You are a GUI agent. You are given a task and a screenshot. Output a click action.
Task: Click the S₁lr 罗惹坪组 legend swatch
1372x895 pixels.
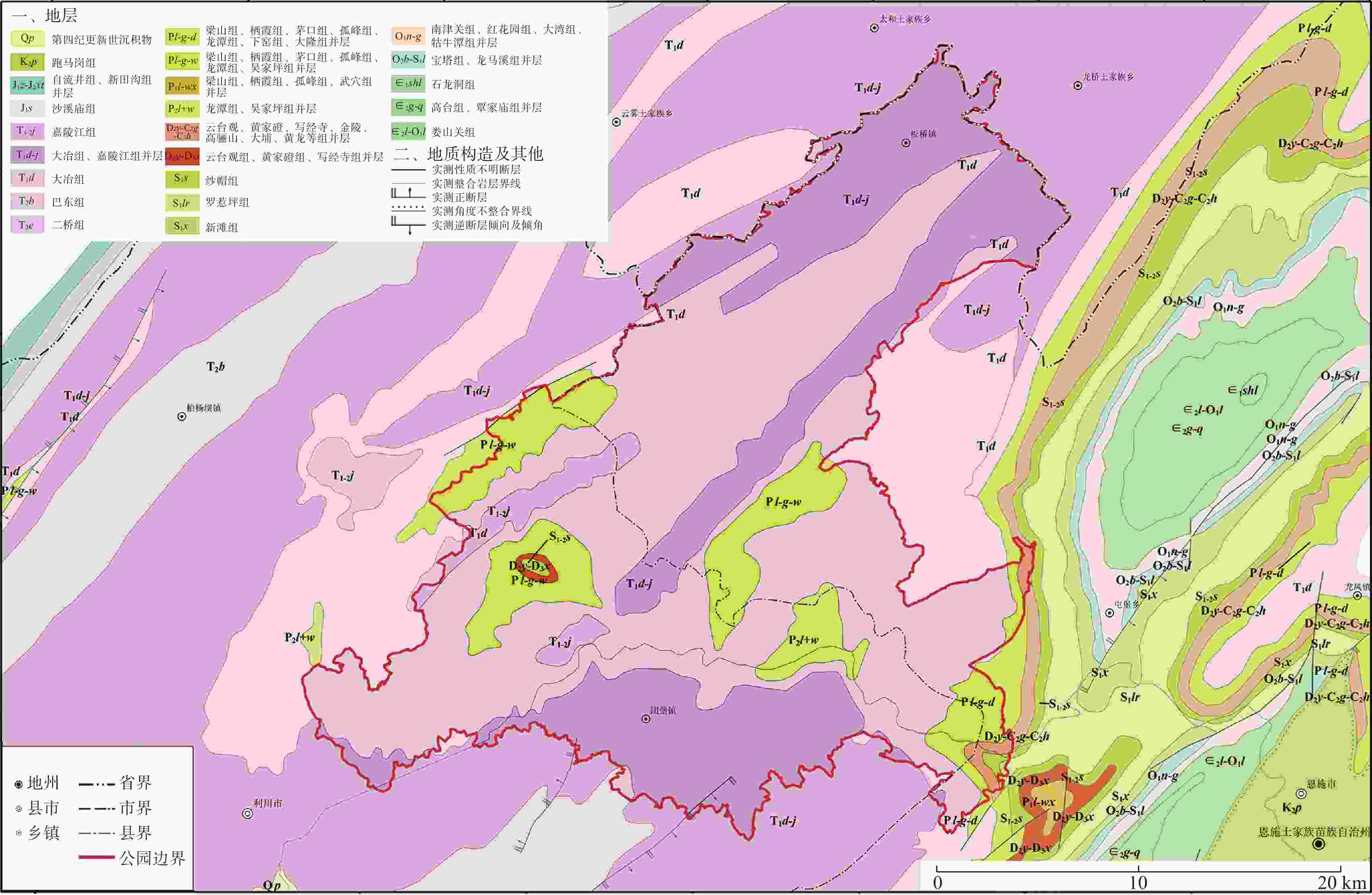pyautogui.click(x=182, y=203)
